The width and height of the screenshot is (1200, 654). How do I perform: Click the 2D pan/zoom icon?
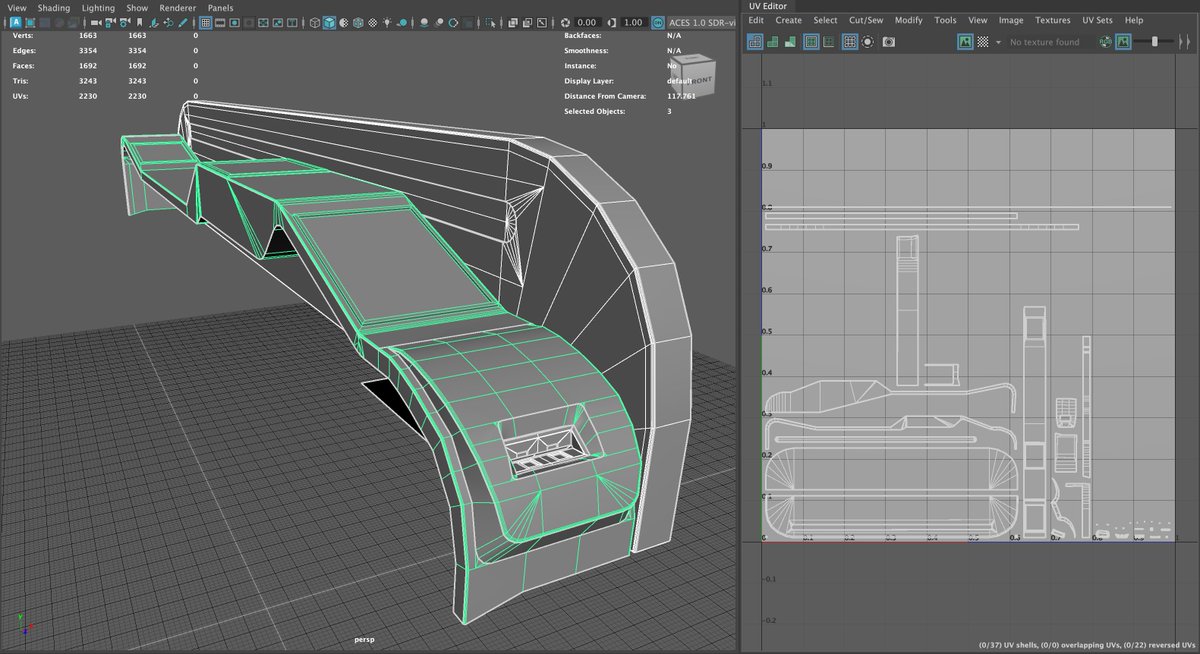(168, 22)
